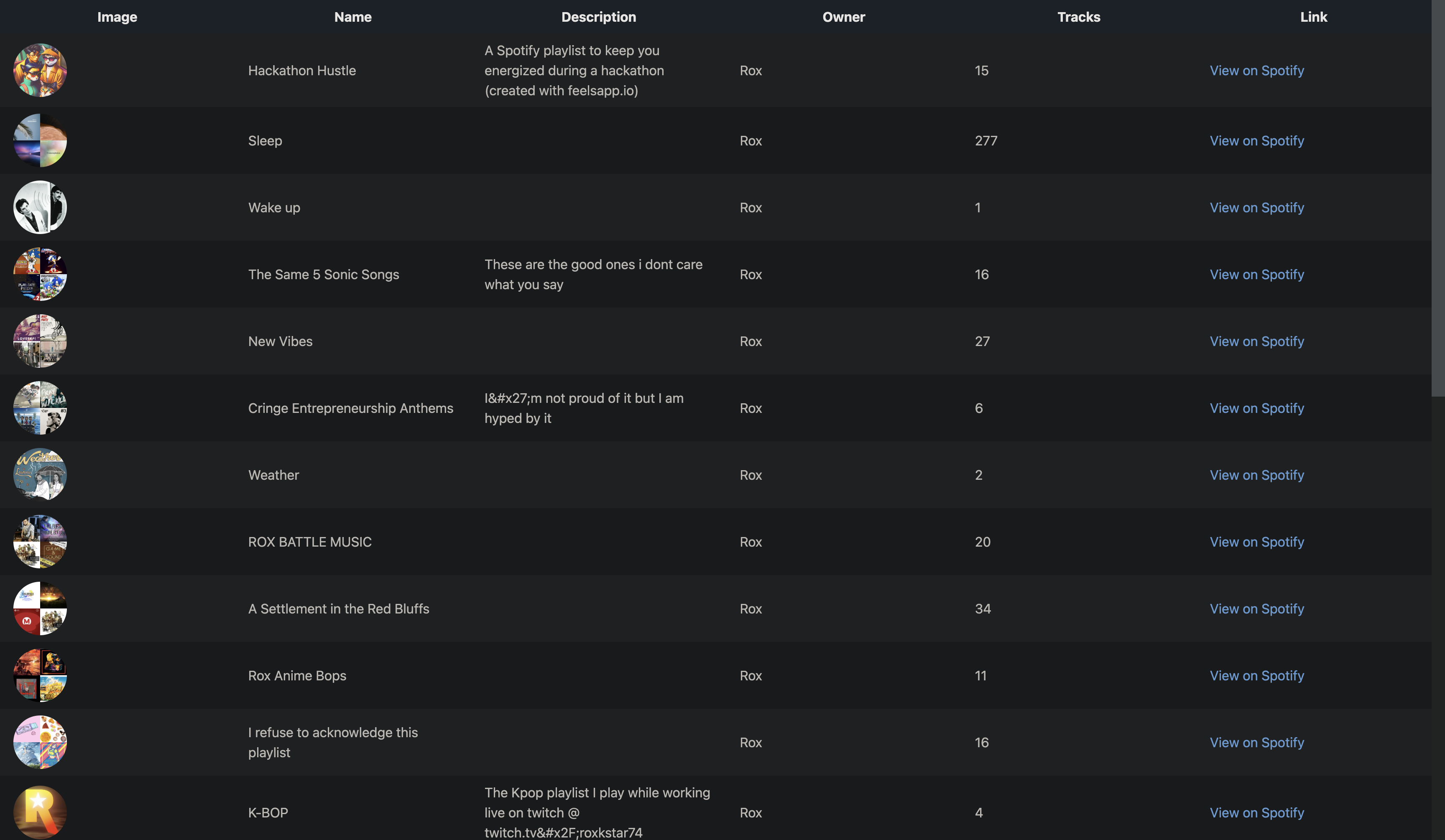Screen dimensions: 1445x840
Task: Click the Name column header
Action: [352, 17]
